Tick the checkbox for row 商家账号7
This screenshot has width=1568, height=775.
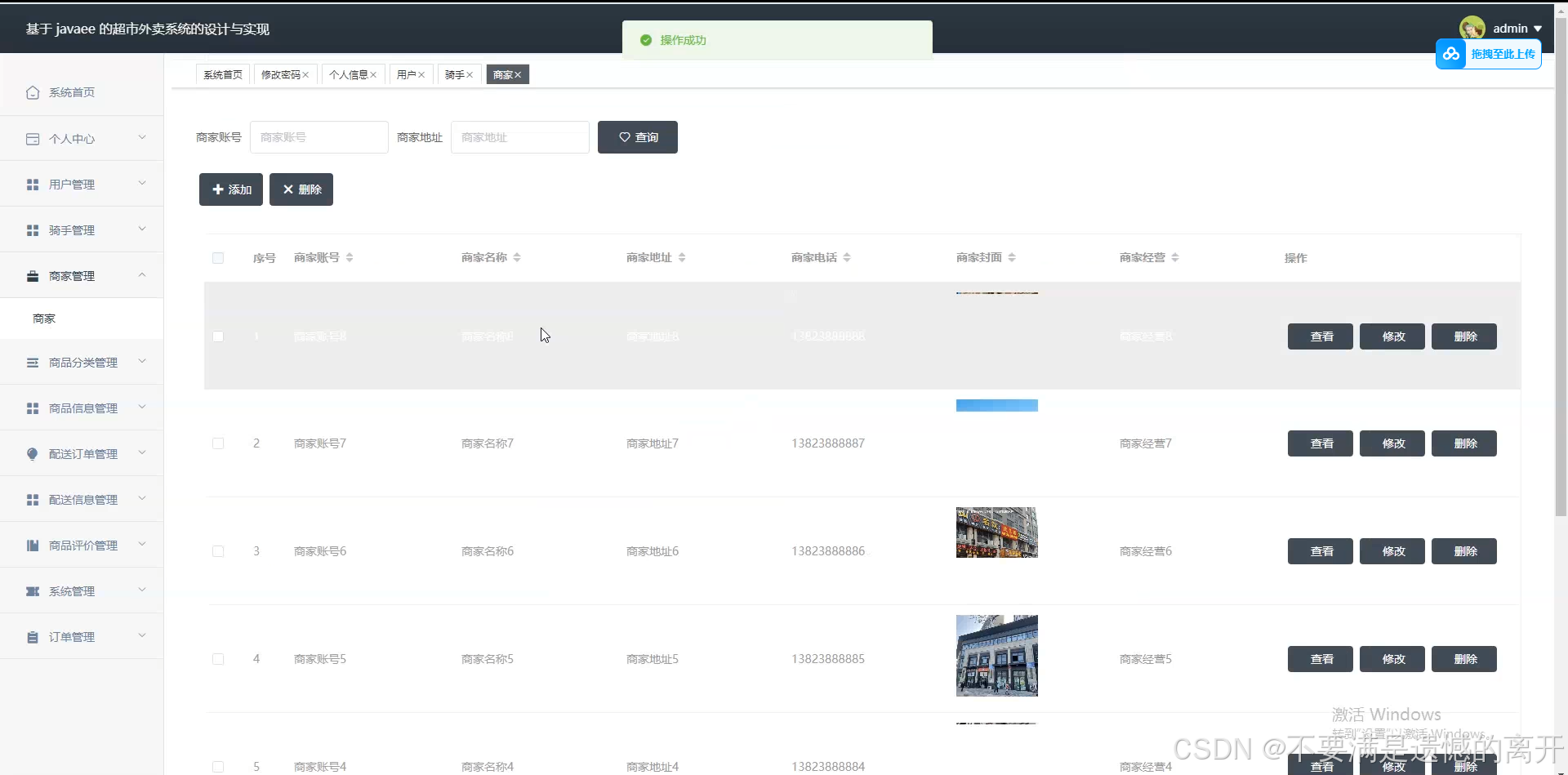[x=218, y=443]
